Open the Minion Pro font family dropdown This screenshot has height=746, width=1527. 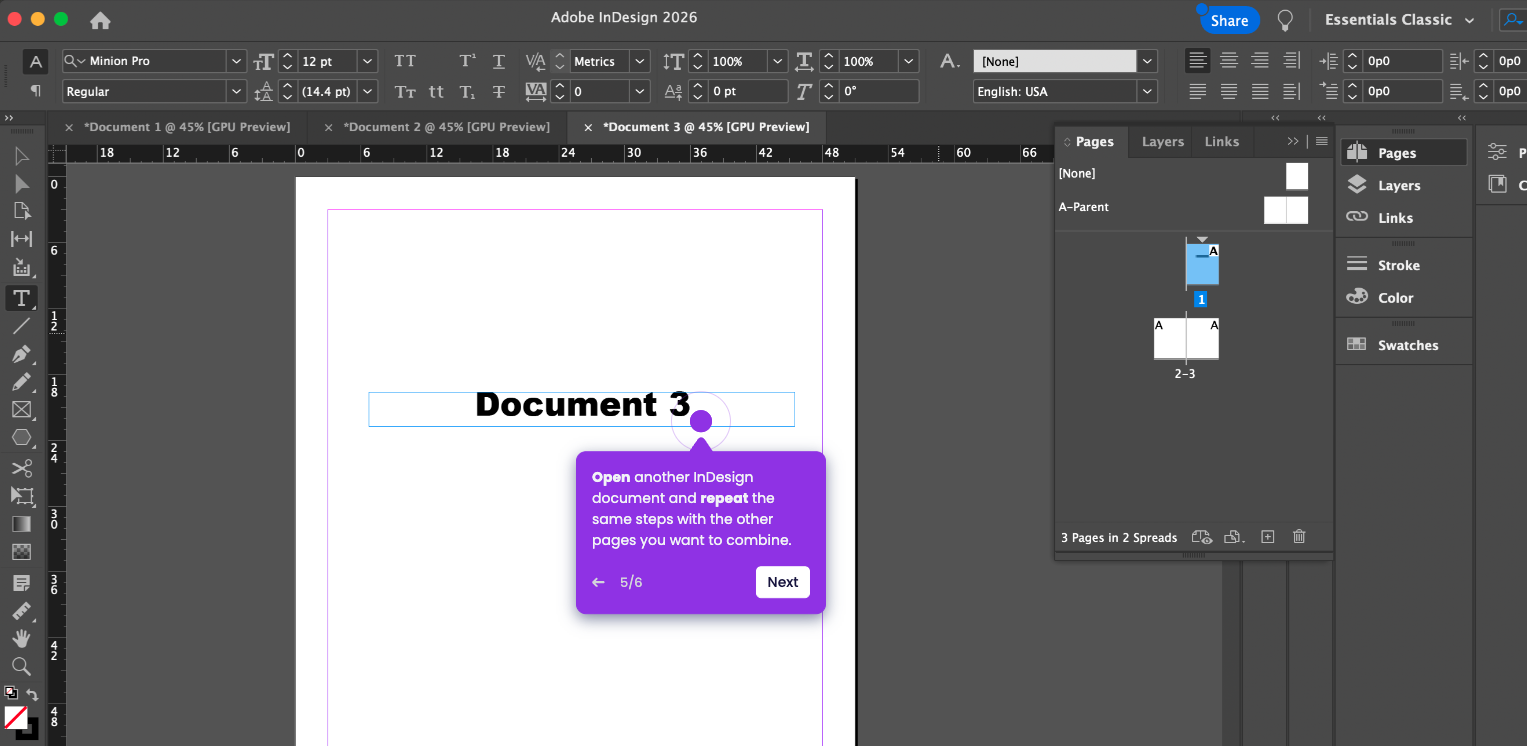(x=236, y=61)
